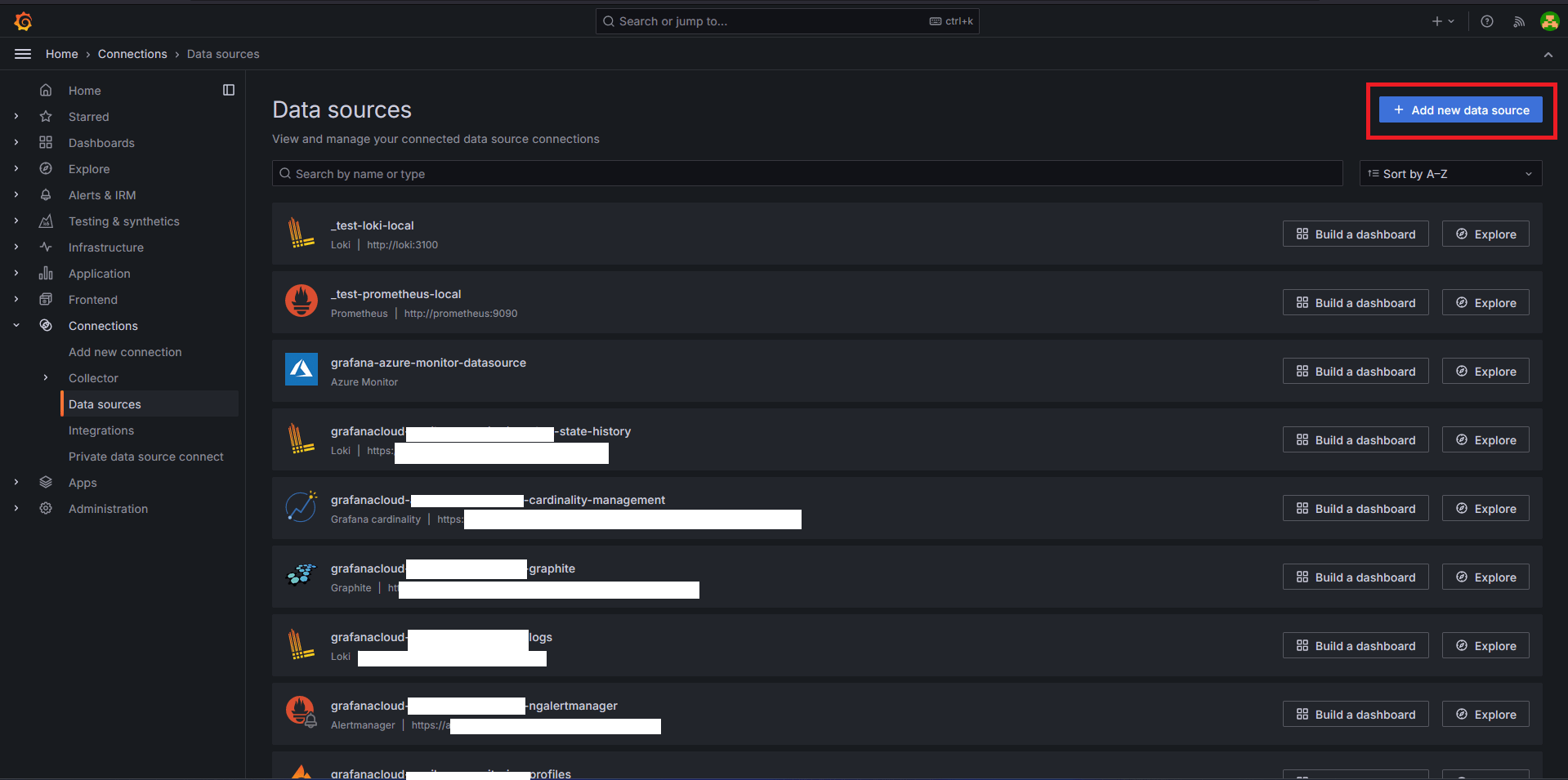Click the Administration gear icon

pyautogui.click(x=46, y=508)
